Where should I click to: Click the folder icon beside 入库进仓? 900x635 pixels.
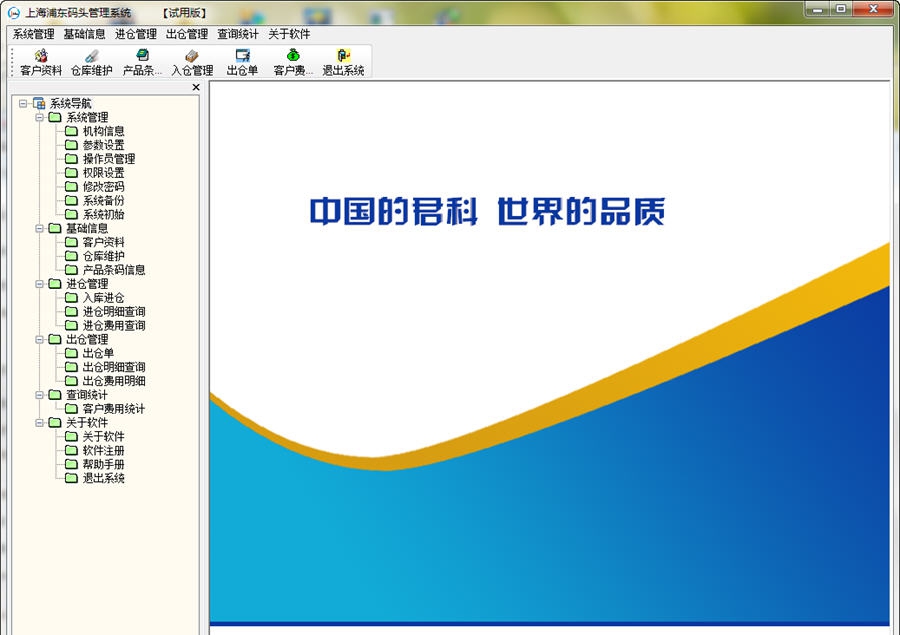pos(71,297)
